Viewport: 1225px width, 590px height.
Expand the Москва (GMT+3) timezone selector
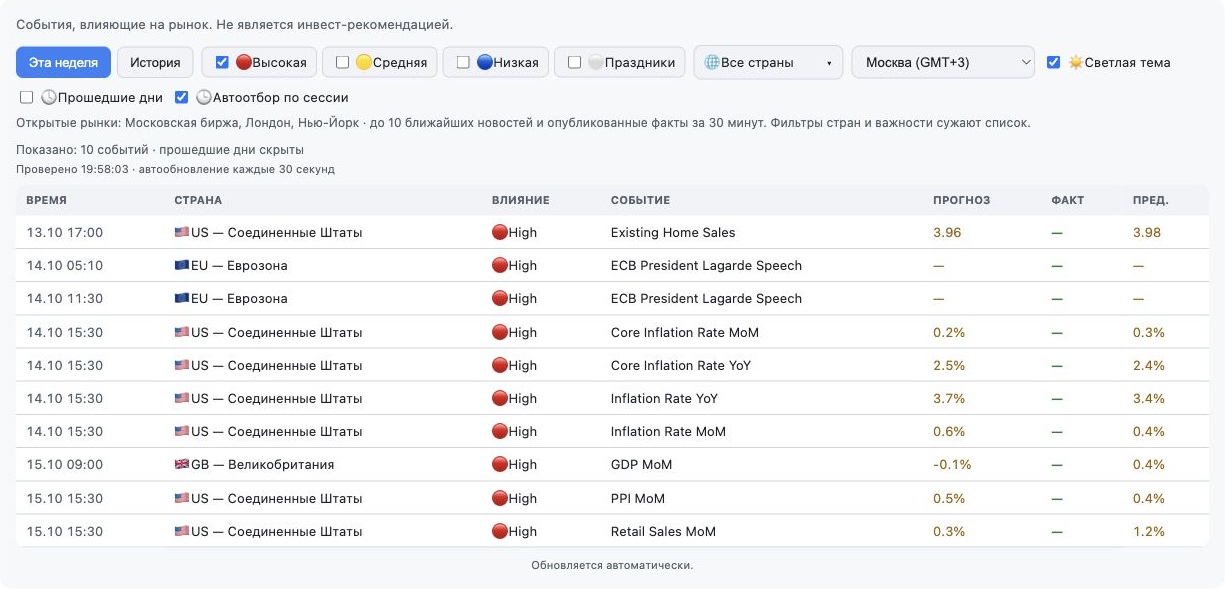943,62
